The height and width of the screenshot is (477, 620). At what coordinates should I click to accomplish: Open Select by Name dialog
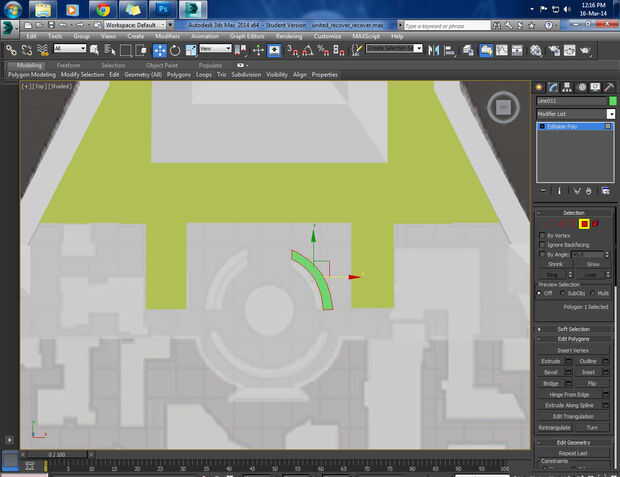click(110, 50)
